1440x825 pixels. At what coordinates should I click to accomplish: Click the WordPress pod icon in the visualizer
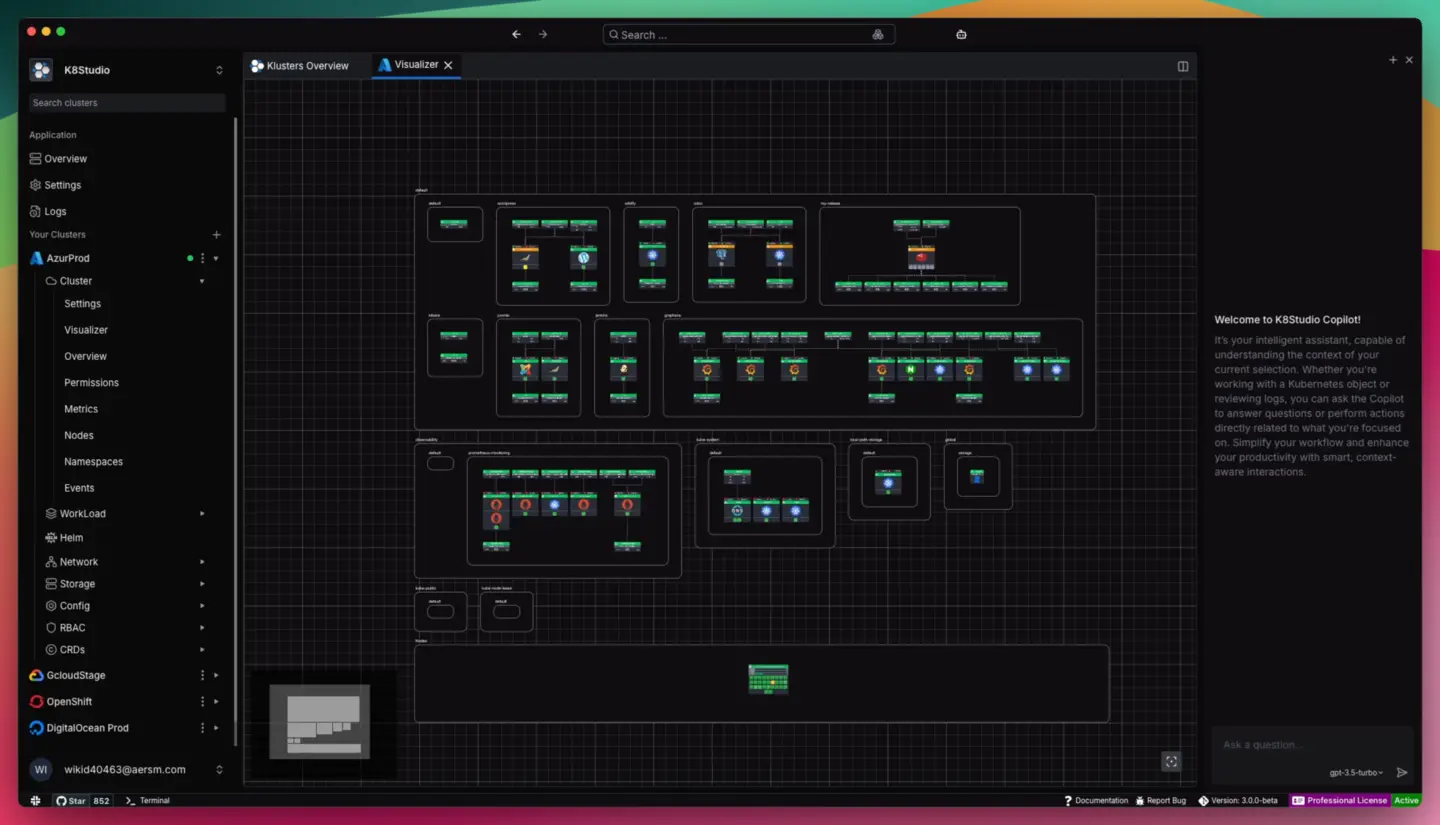click(x=584, y=258)
